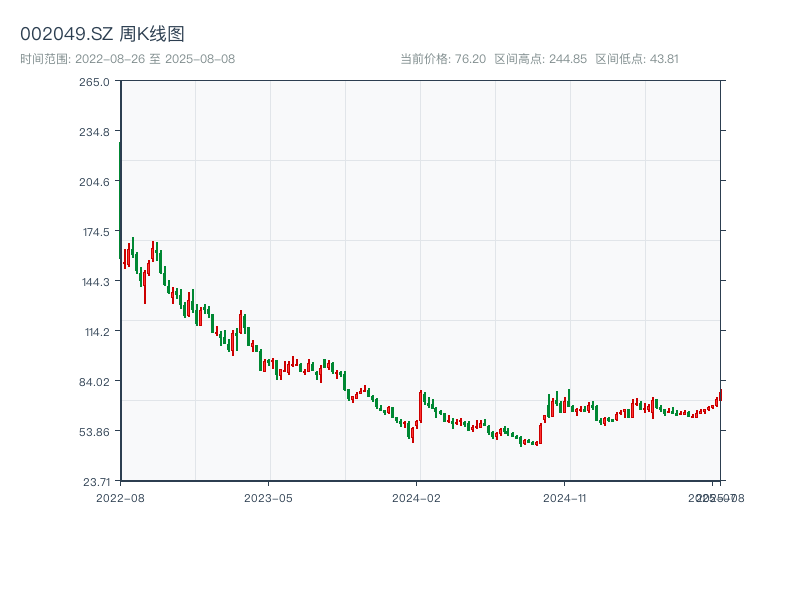The width and height of the screenshot is (800, 600).
Task: Click x-axis date label 2022-08
Action: coord(120,498)
